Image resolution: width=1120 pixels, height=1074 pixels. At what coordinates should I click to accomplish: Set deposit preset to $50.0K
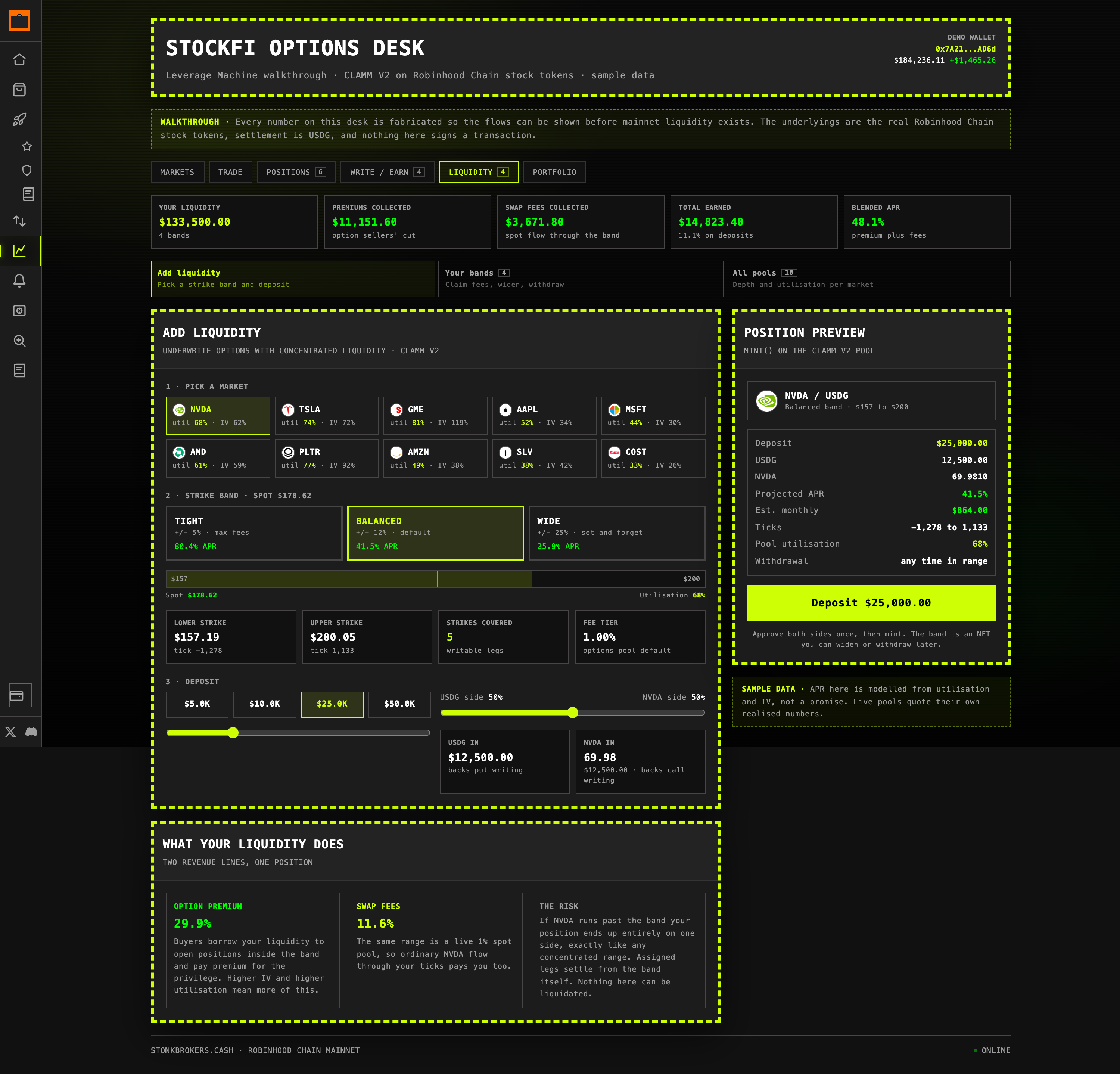(x=399, y=704)
